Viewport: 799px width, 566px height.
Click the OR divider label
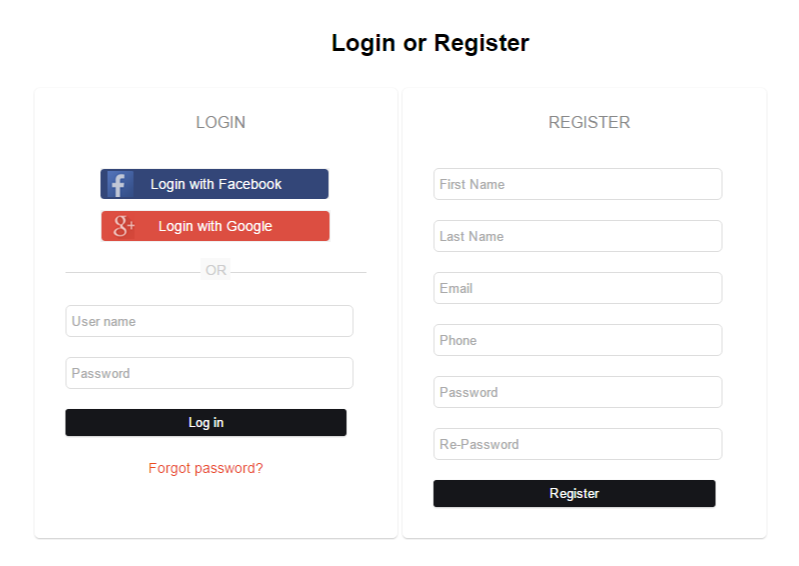tap(216, 270)
